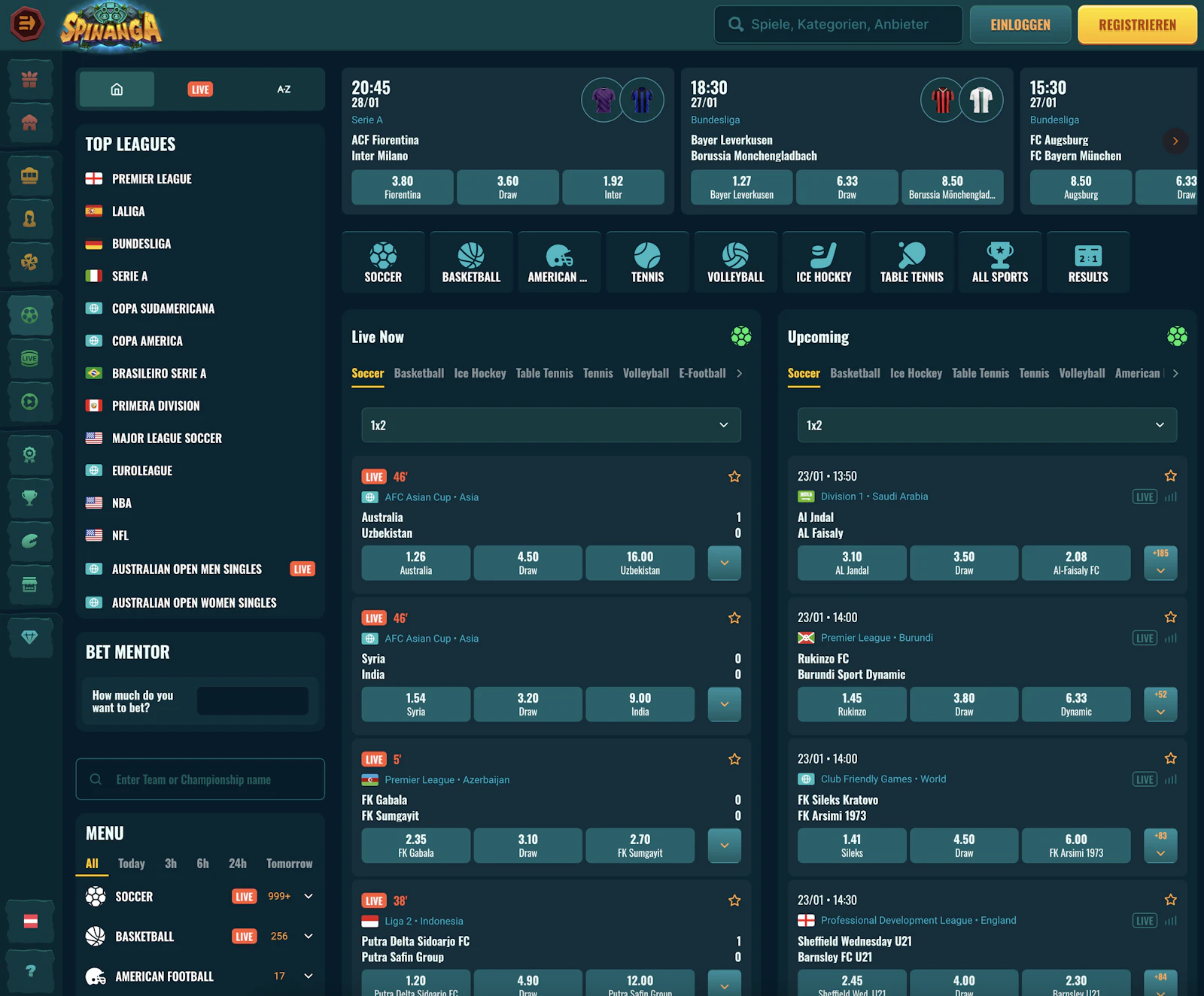Open the shop icon in the sidebar
The width and height of the screenshot is (1204, 996).
click(x=30, y=585)
